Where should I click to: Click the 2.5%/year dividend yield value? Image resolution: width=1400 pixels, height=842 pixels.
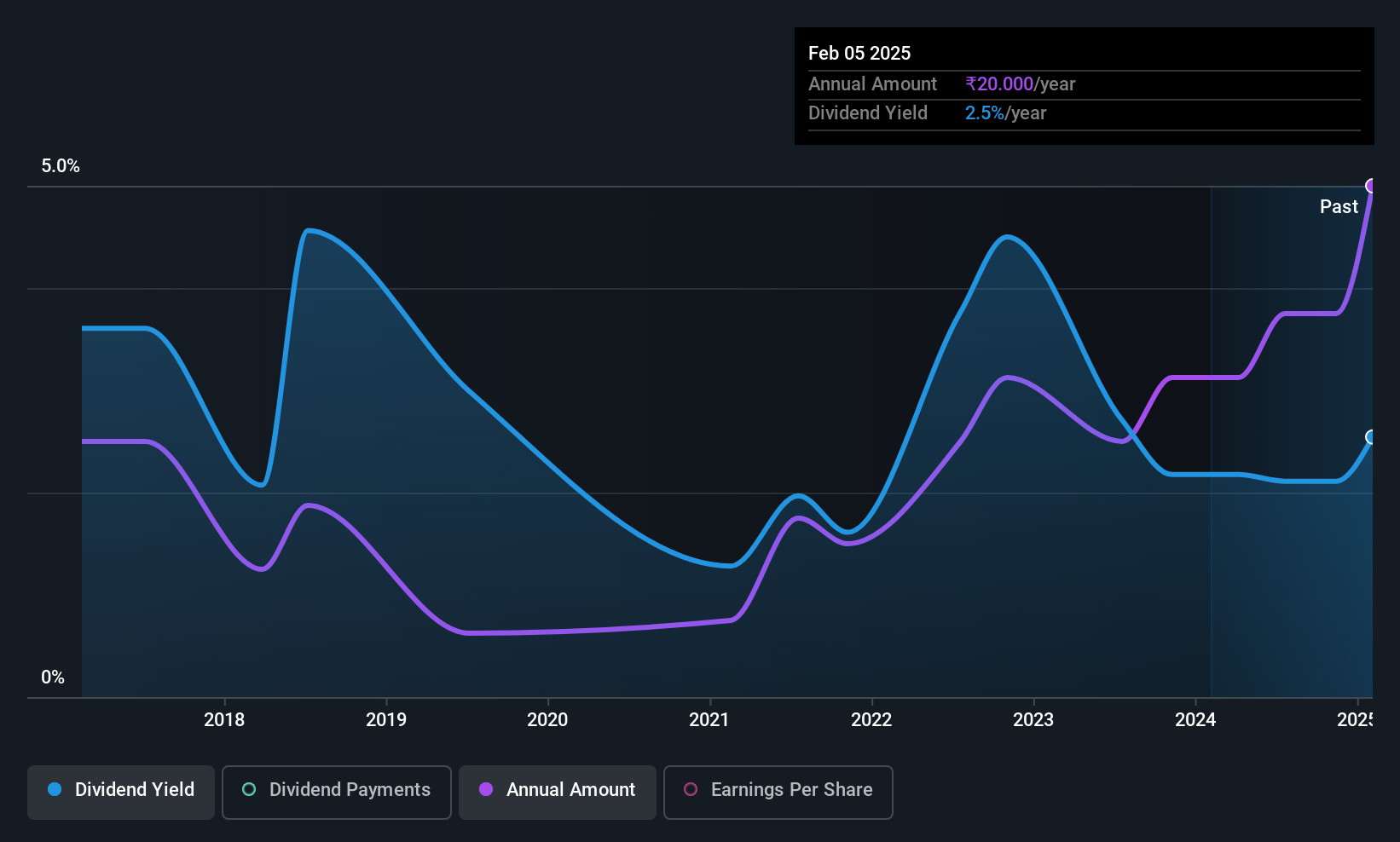1005,113
